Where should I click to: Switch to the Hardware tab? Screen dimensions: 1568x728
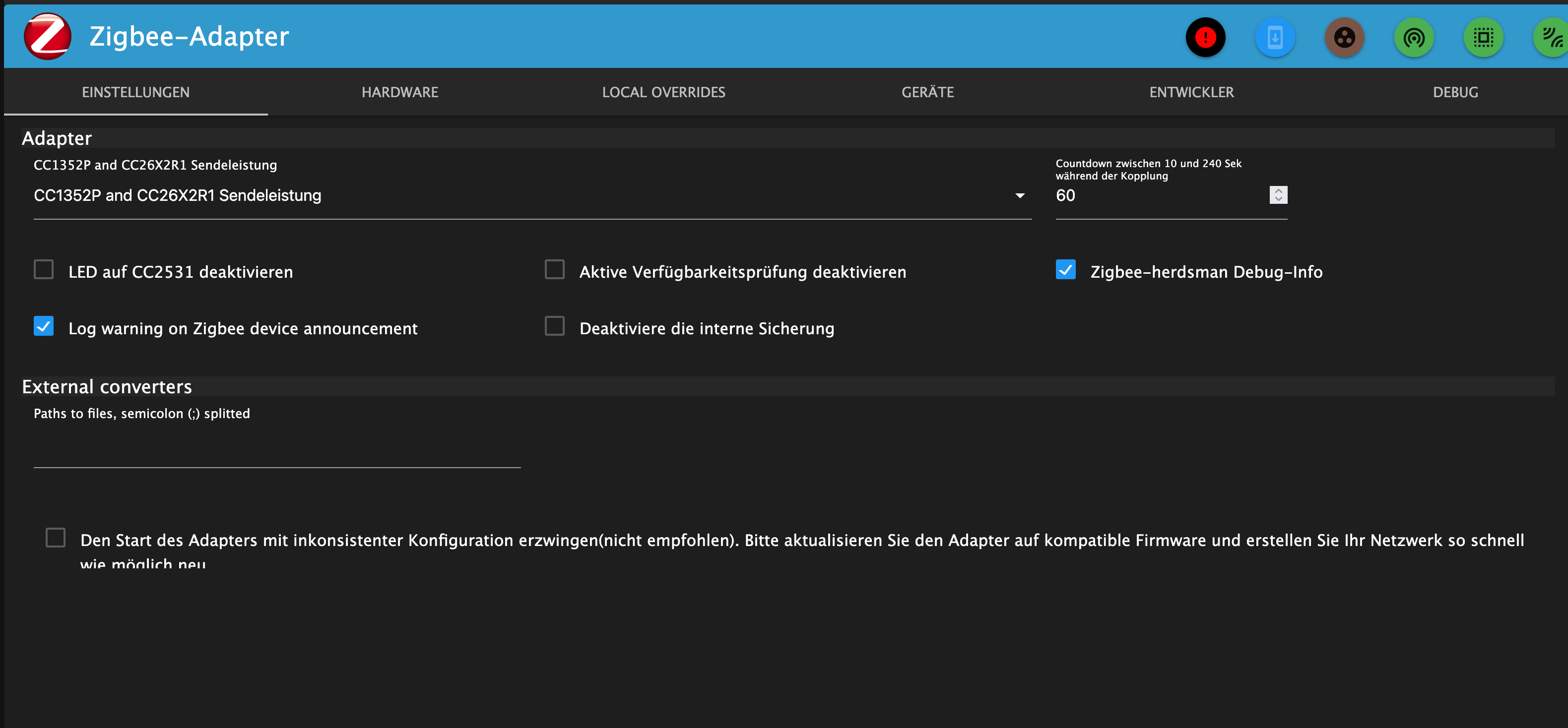pos(399,92)
